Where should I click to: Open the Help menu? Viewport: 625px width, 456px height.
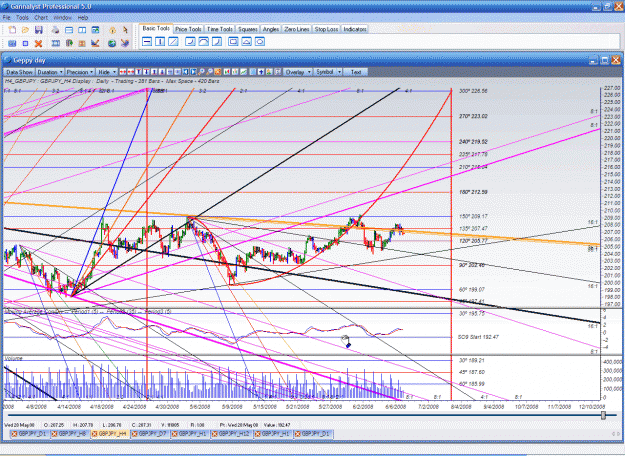click(83, 18)
